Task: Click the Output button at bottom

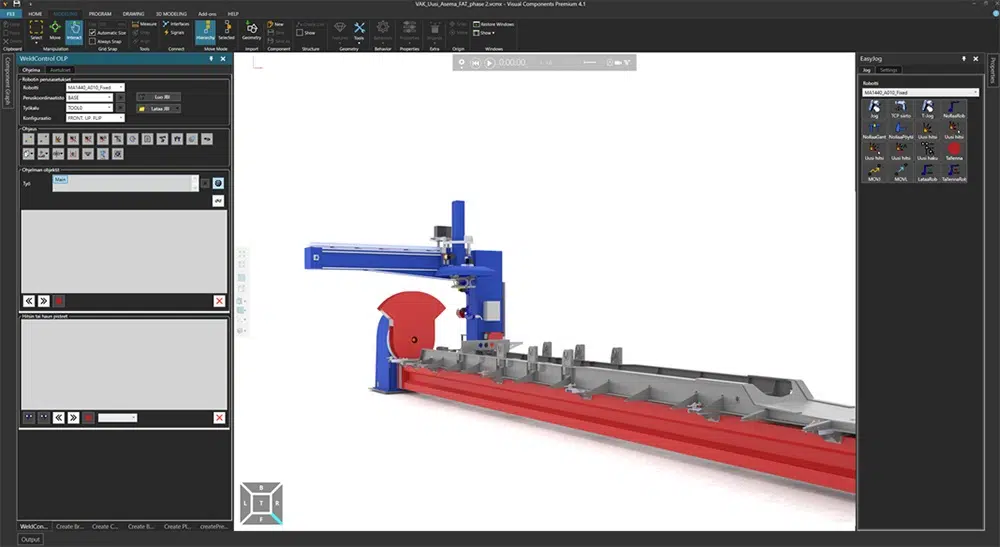Action: (32, 540)
